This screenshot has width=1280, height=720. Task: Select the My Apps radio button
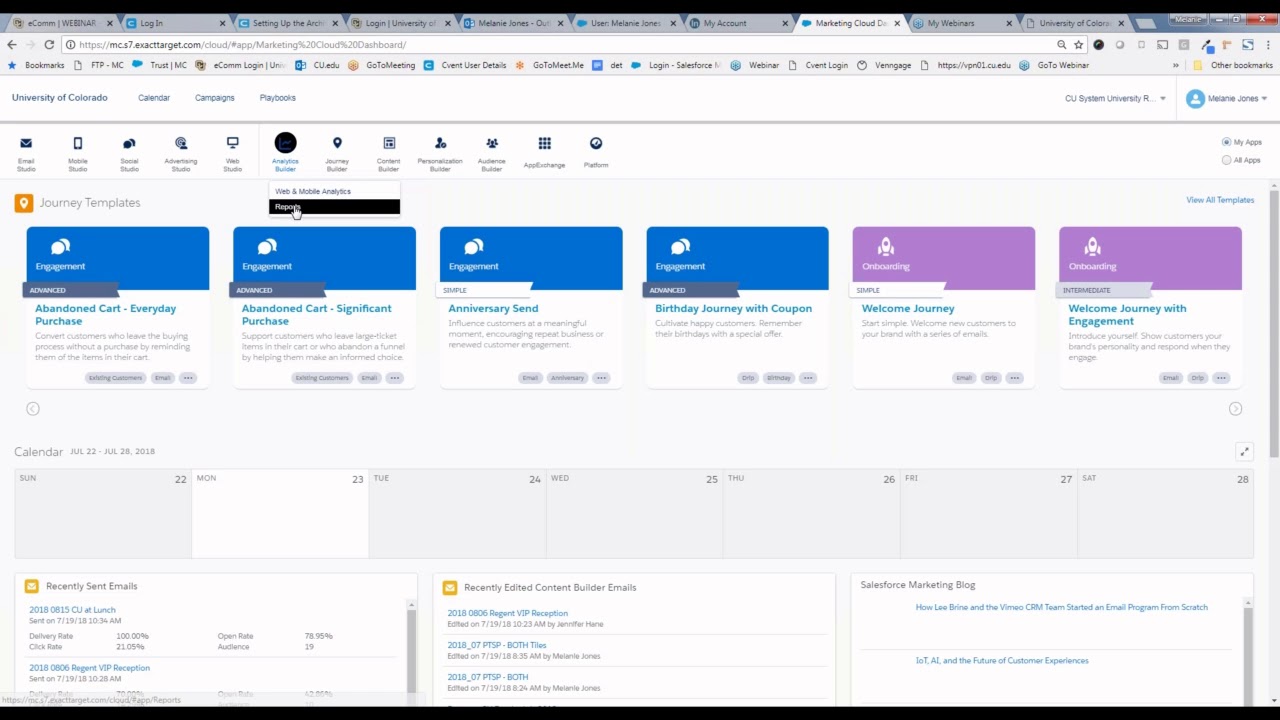[x=1226, y=142]
